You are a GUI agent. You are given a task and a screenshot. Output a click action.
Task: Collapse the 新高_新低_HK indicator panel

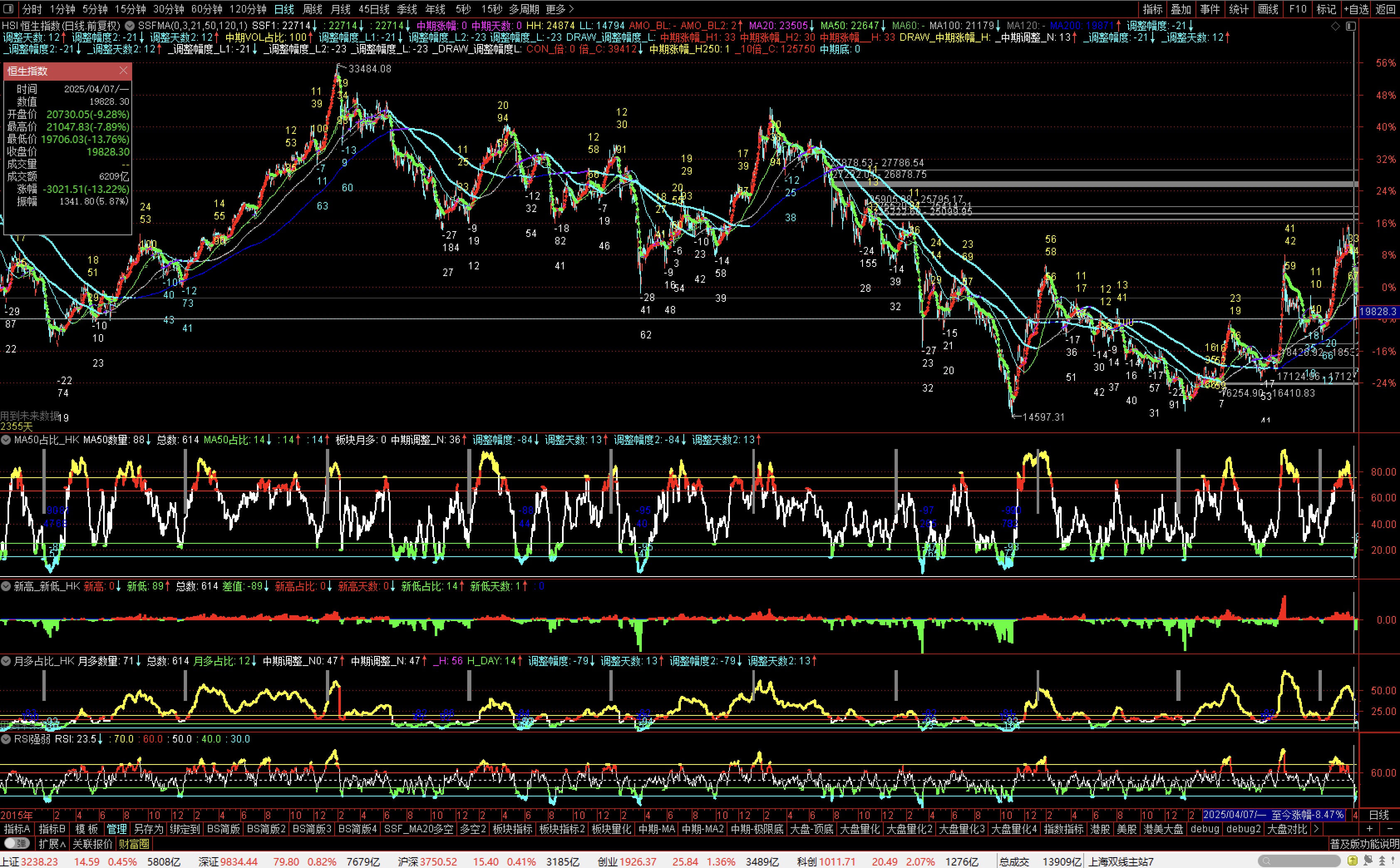pos(6,586)
